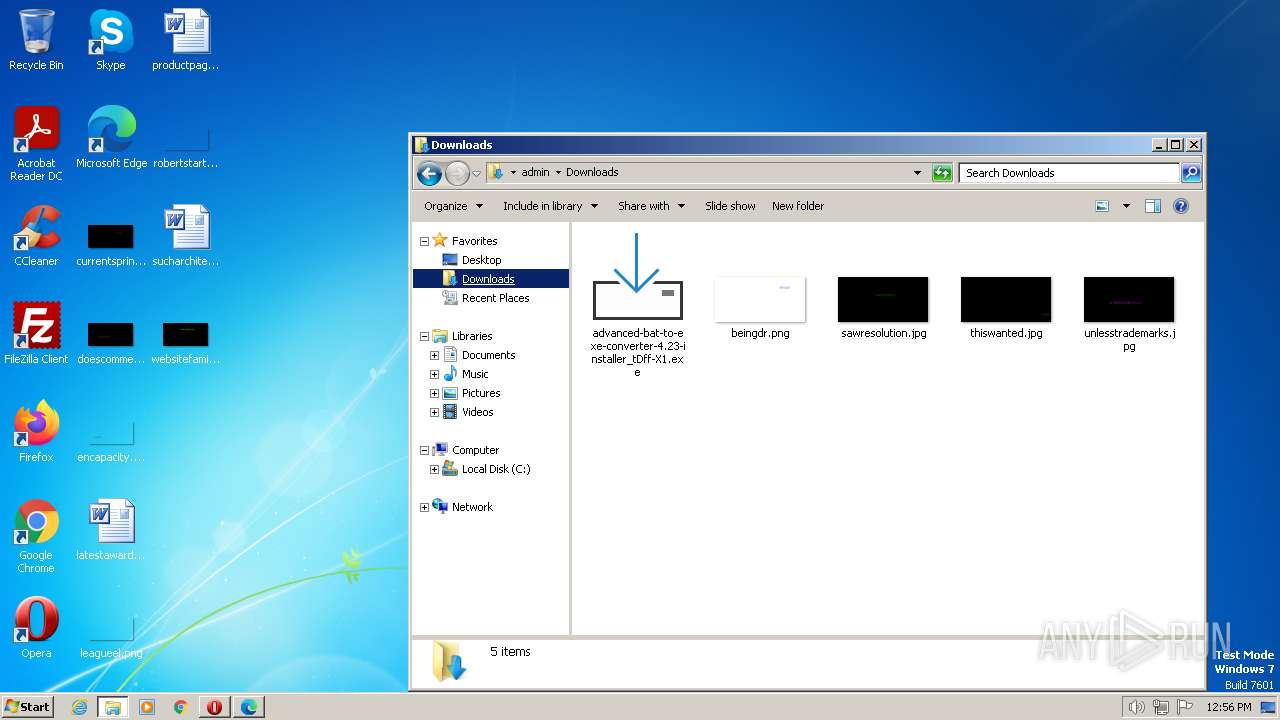Open the productpag… Word document
The image size is (1280, 720).
point(186,40)
